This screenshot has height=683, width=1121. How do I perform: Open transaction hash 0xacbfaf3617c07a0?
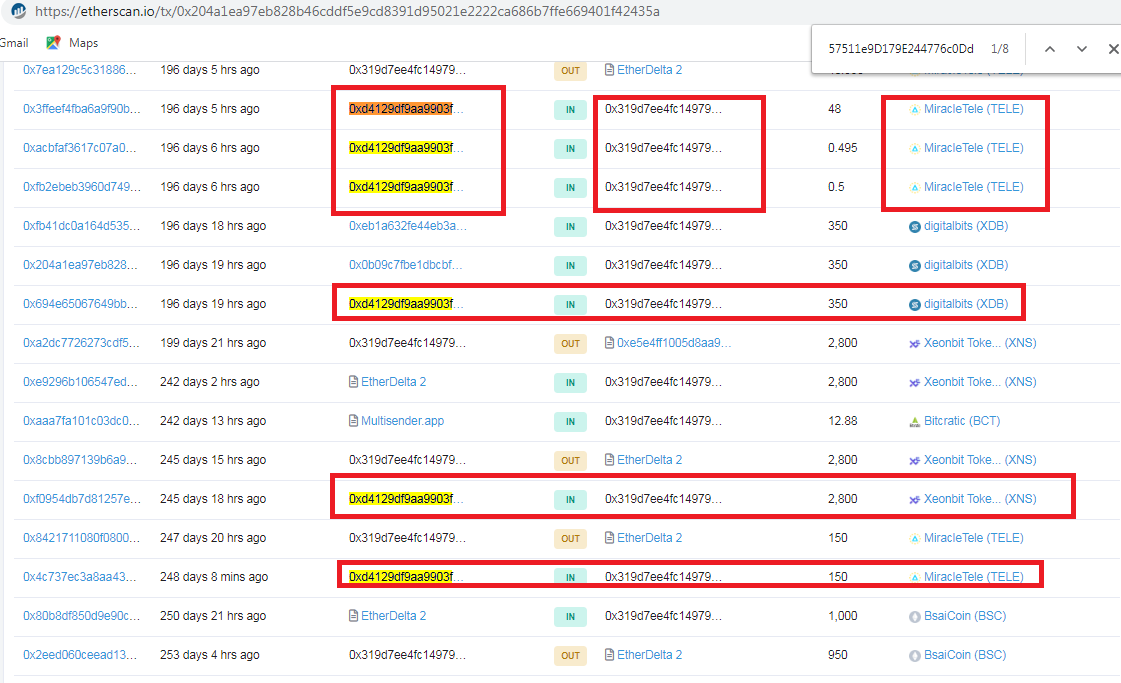click(79, 148)
